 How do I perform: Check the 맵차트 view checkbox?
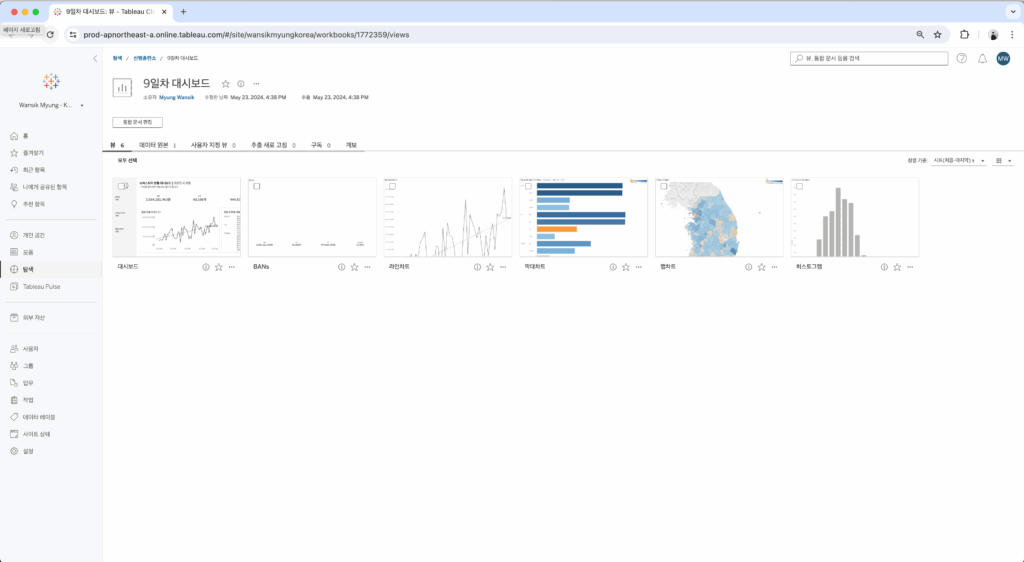[664, 187]
